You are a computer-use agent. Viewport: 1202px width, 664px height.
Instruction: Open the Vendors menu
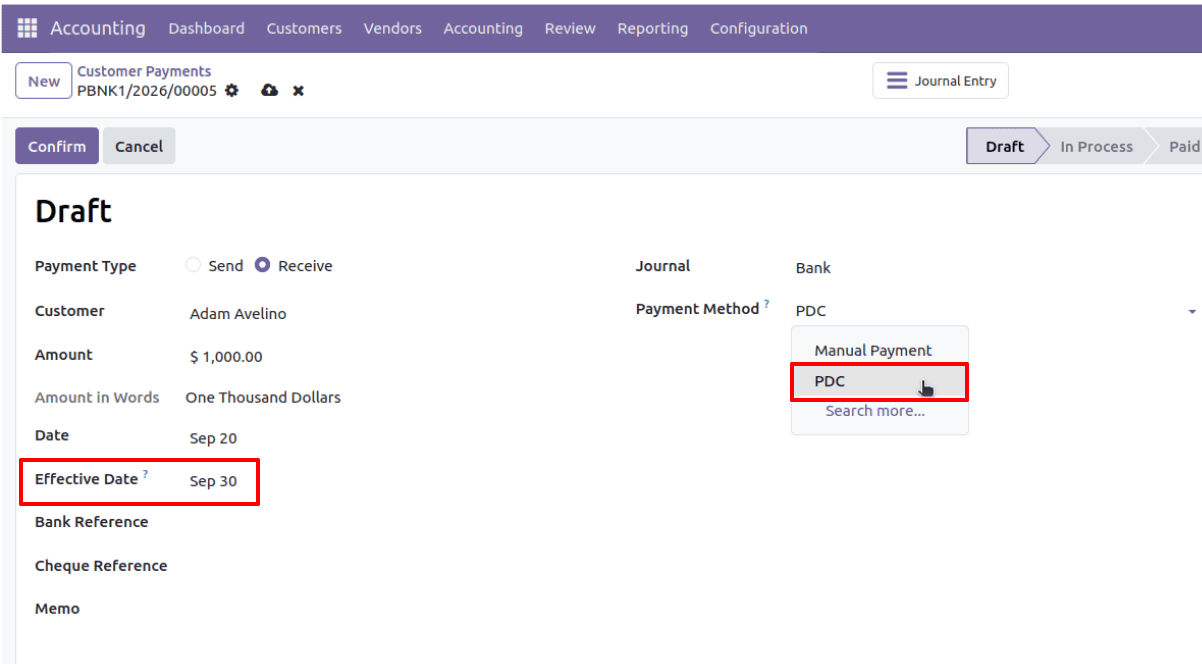pos(392,28)
